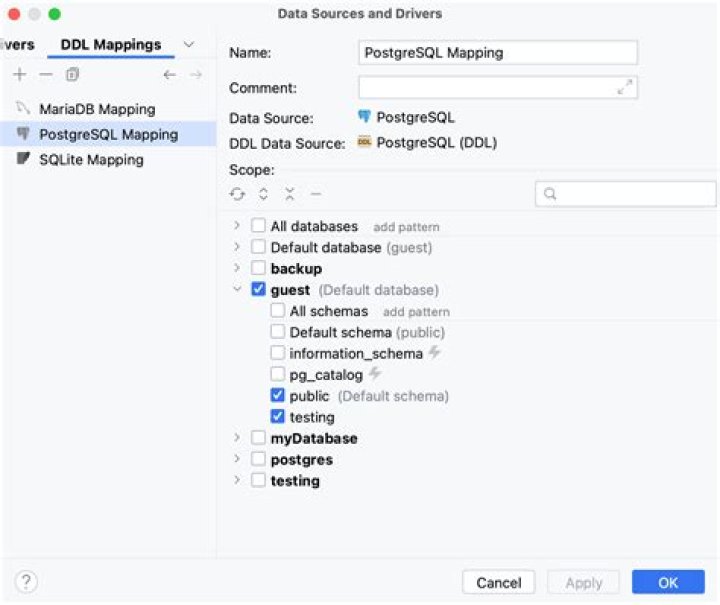Check the Default database (guest) checkbox
Viewport: 720px width, 605px height.
(258, 246)
